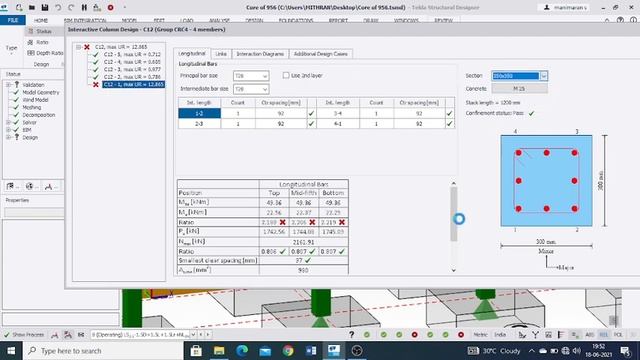Click the globe icon under the Status panel
The image size is (640, 360).
pos(29,187)
